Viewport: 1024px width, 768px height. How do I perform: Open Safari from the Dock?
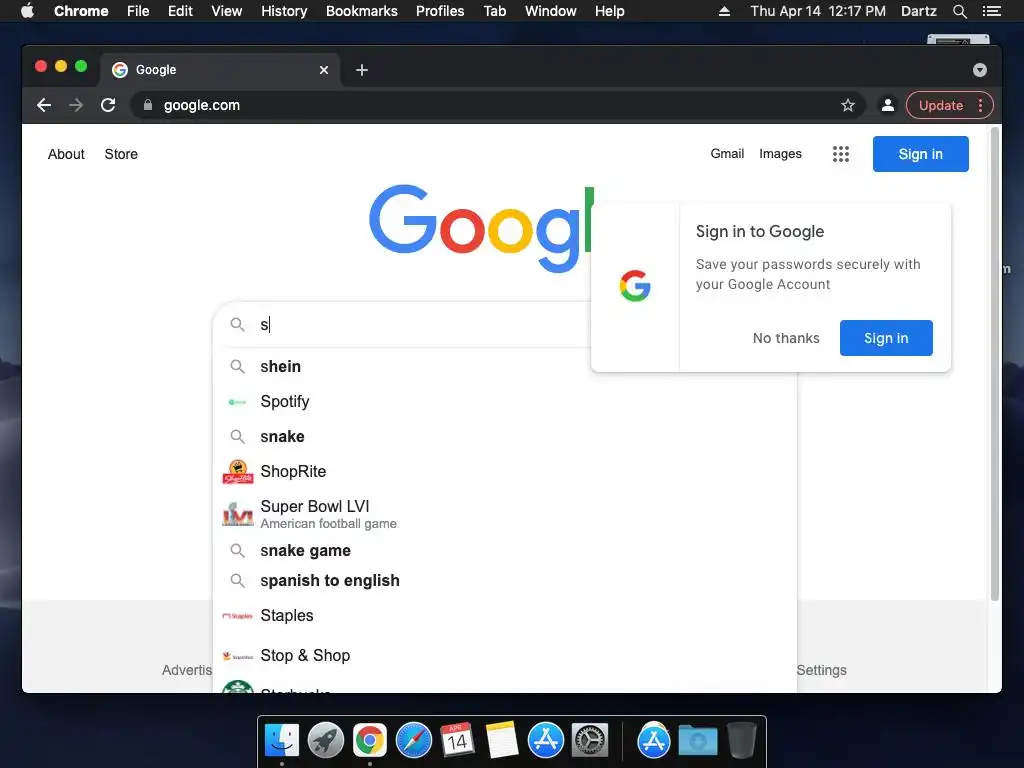(414, 741)
